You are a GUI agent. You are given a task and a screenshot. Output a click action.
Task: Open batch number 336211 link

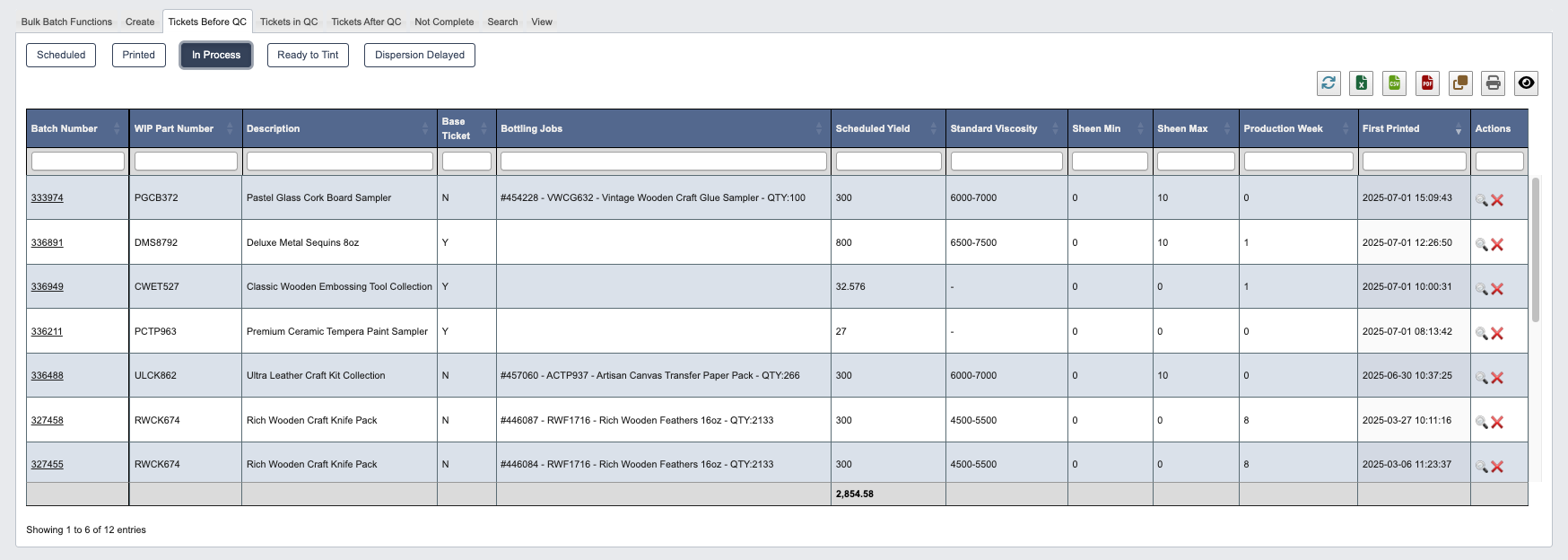pos(47,331)
